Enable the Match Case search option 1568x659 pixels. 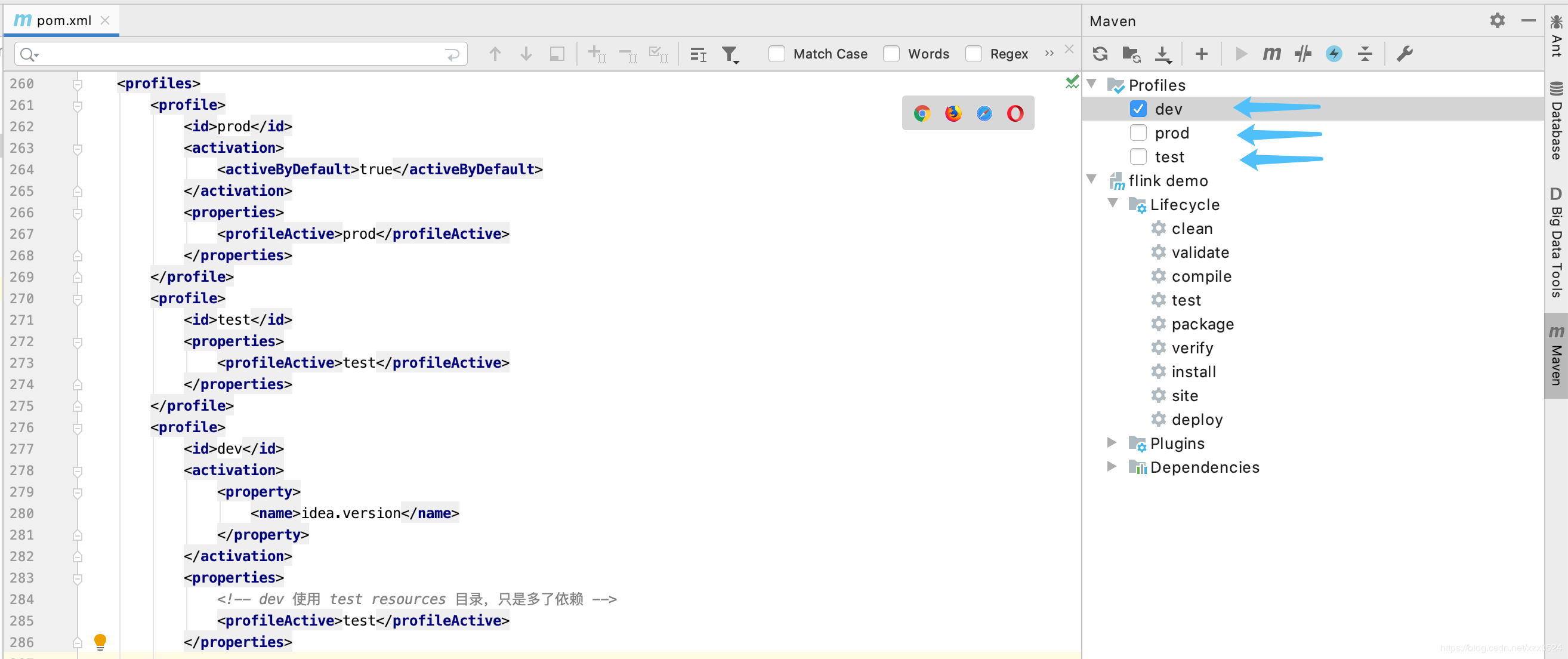coord(777,54)
